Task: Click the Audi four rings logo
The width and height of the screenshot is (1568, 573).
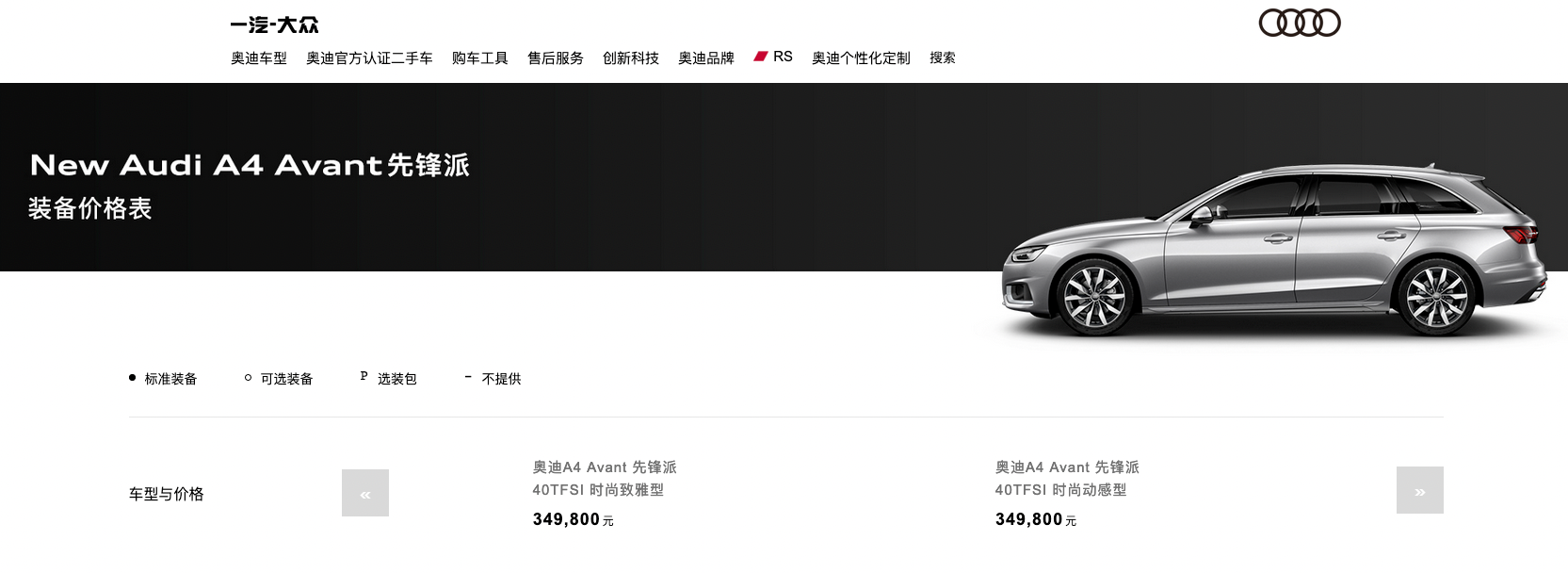Action: click(1300, 23)
